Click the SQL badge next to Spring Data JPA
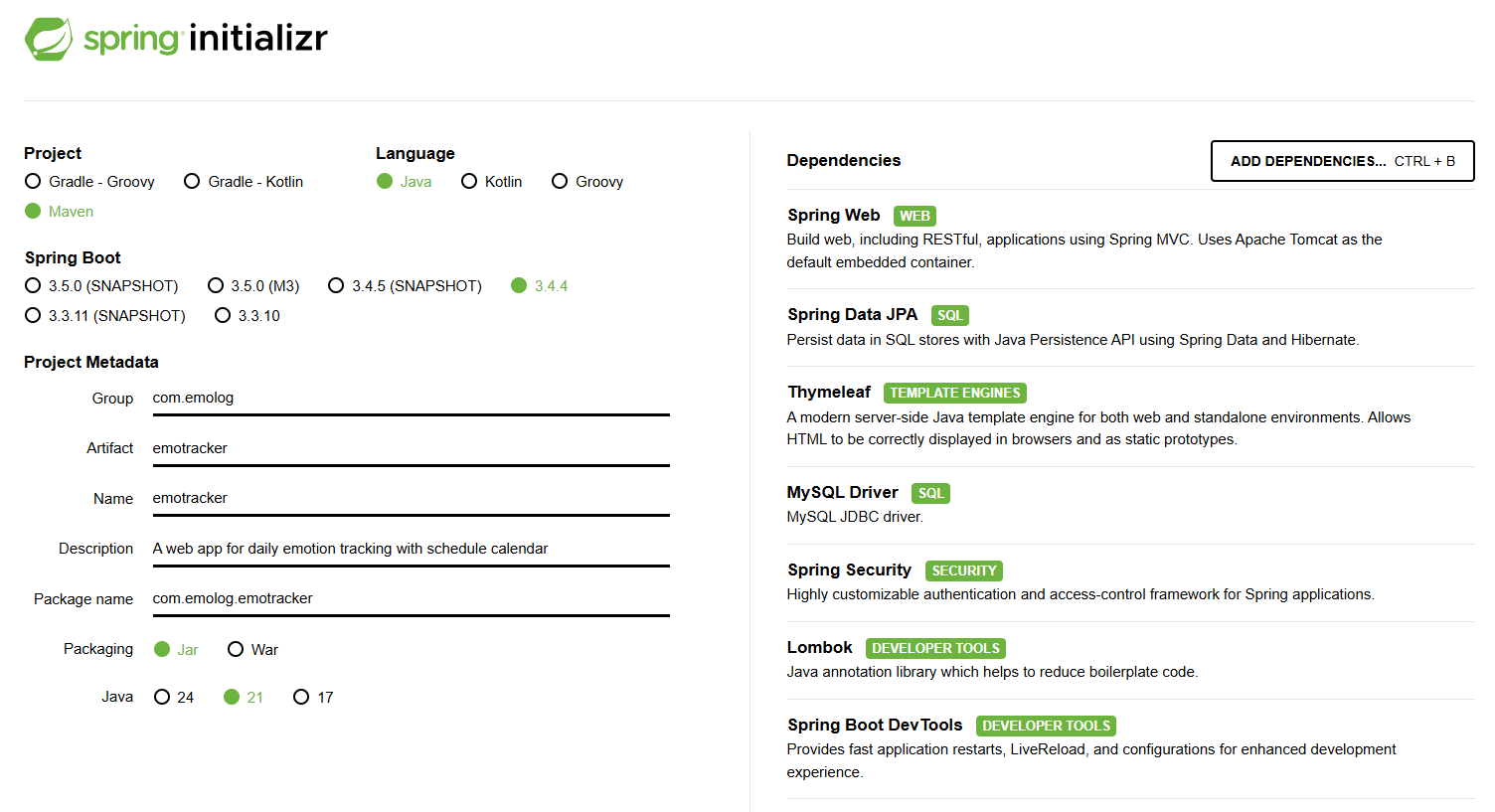The image size is (1495, 812). (x=950, y=315)
